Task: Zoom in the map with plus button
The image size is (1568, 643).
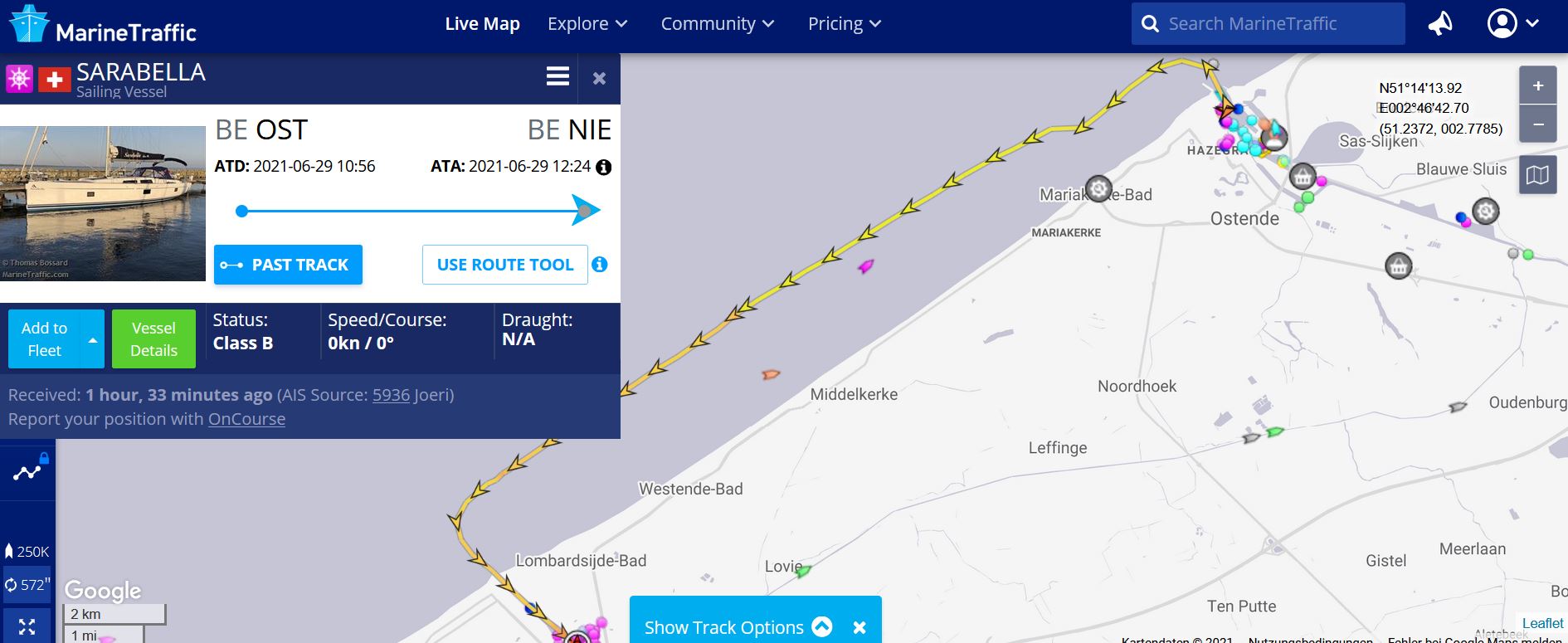Action: tap(1537, 85)
